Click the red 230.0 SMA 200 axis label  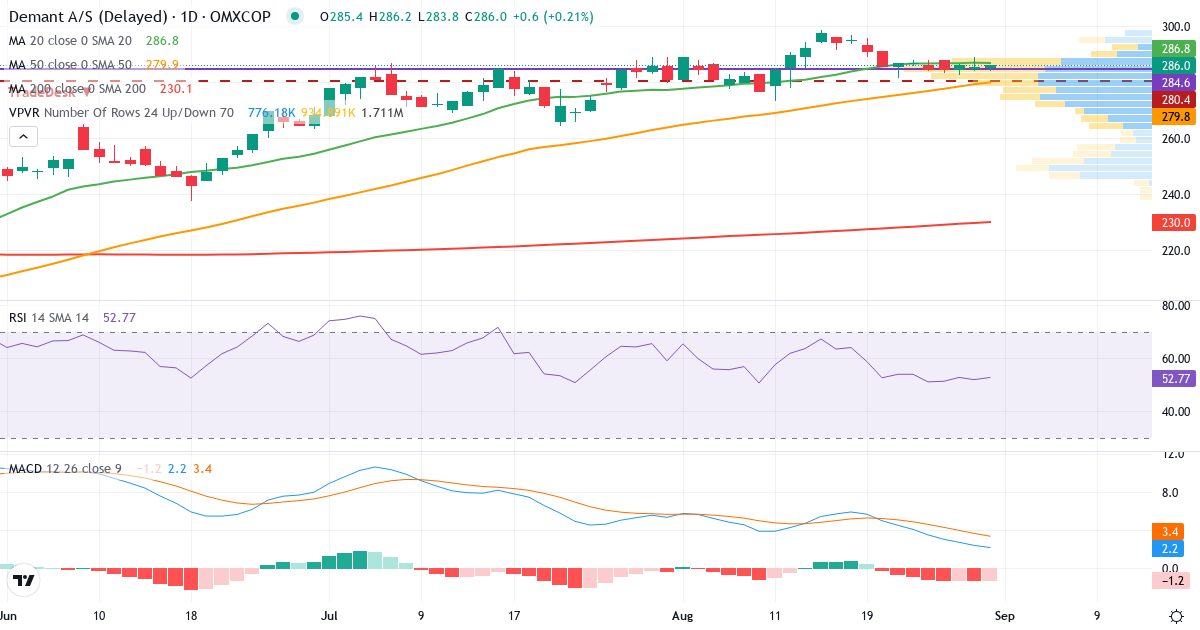point(1175,222)
